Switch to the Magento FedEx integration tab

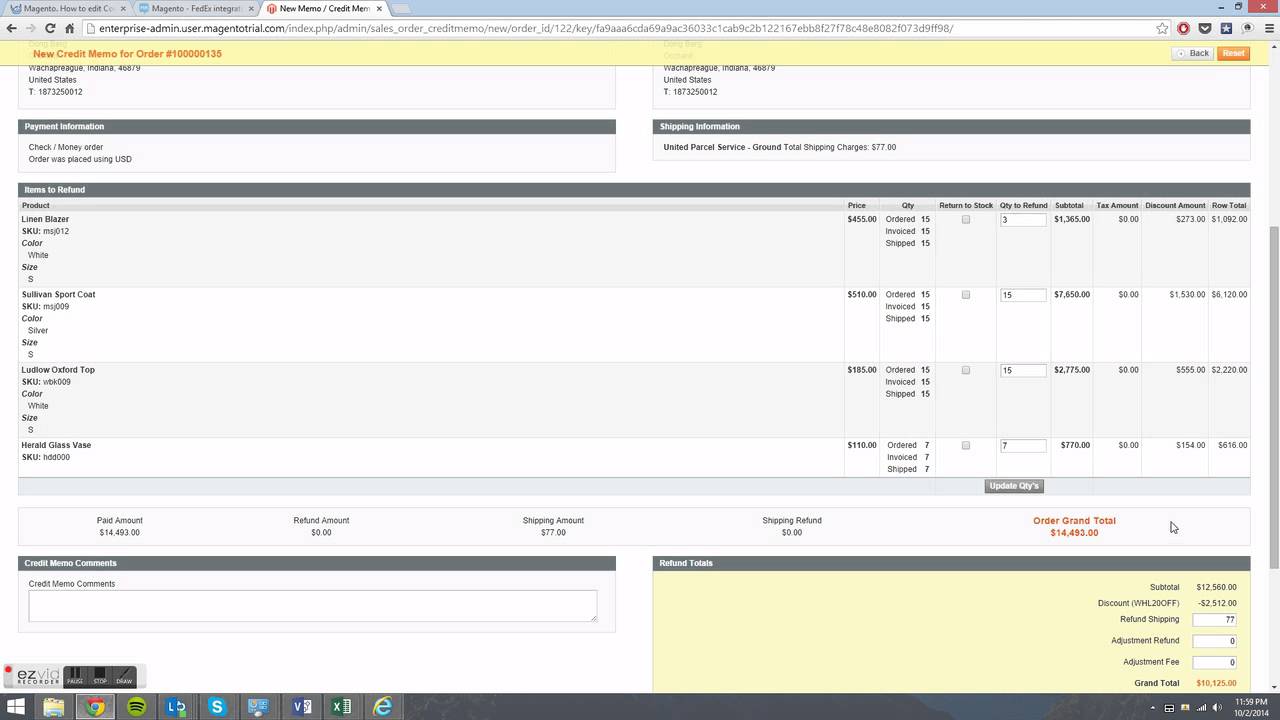pos(195,8)
